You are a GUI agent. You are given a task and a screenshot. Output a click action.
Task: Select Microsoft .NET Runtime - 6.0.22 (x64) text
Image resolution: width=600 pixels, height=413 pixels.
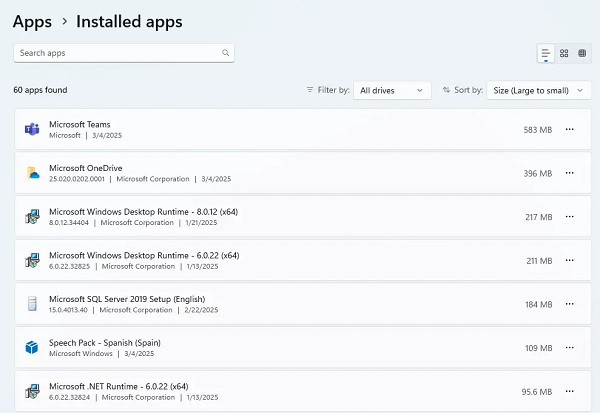coord(119,386)
